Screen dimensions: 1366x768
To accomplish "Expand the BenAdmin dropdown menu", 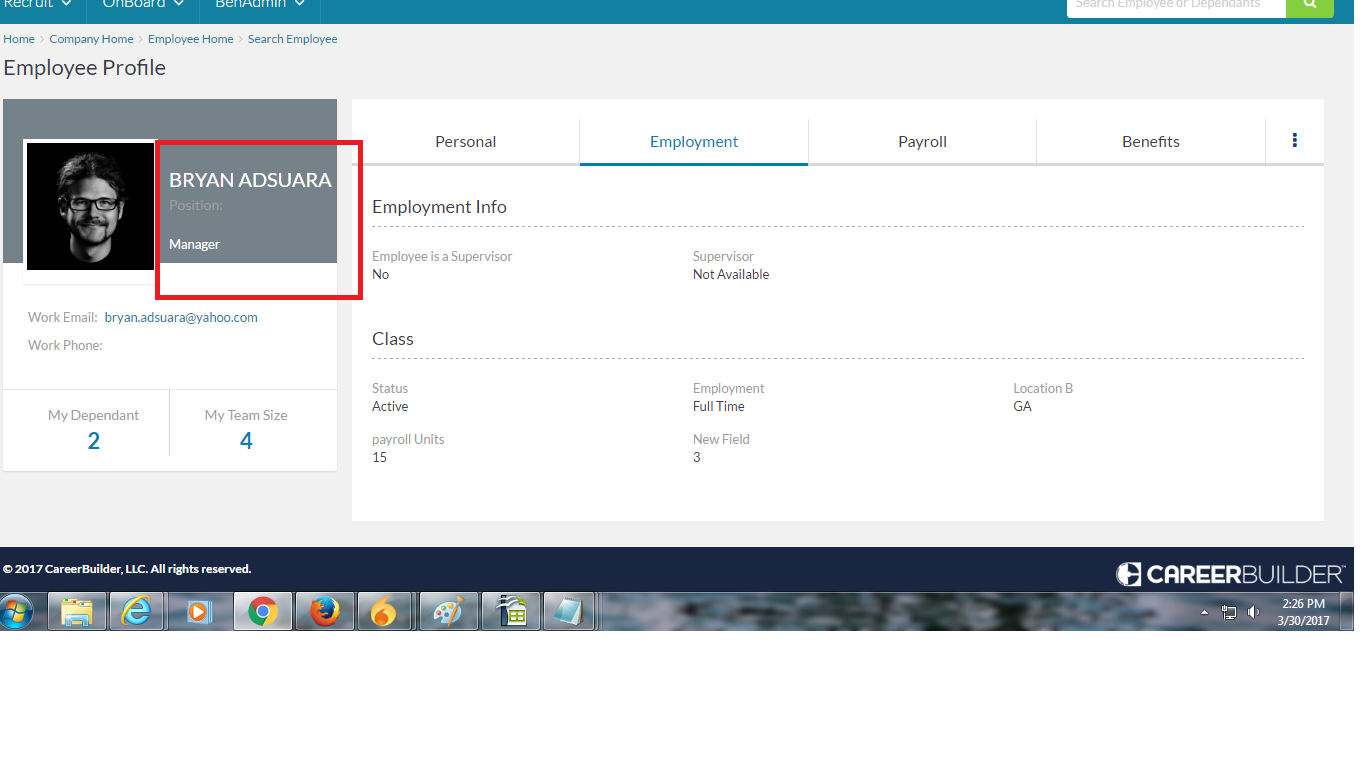I will [x=260, y=5].
